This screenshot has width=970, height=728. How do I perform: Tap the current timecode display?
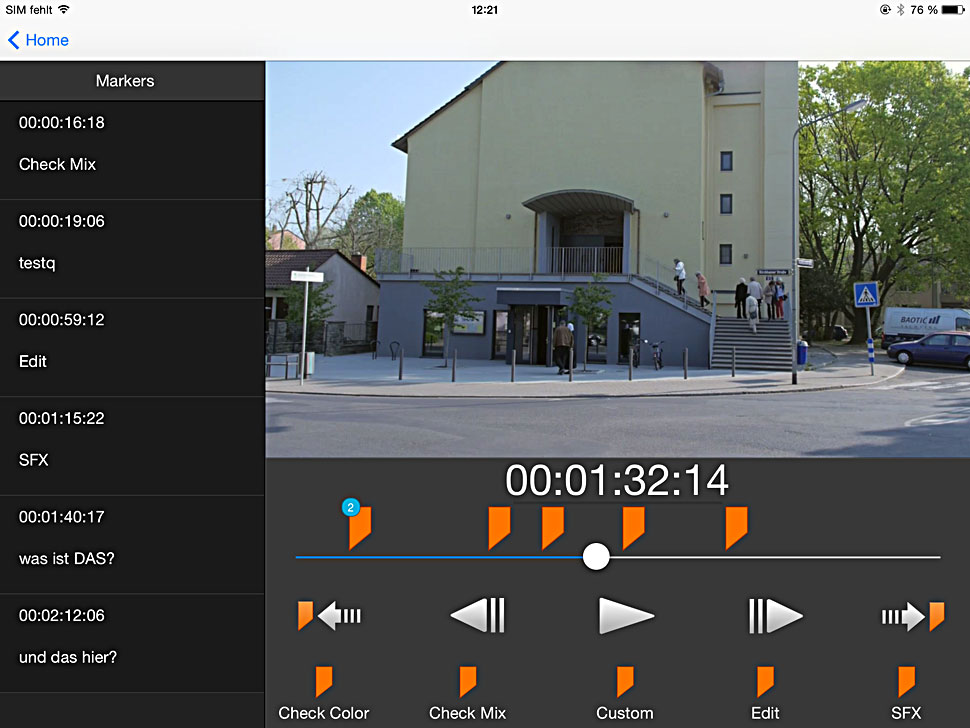617,481
